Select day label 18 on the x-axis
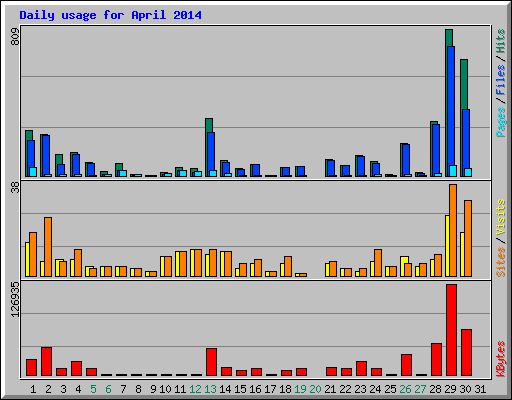 tap(285, 389)
